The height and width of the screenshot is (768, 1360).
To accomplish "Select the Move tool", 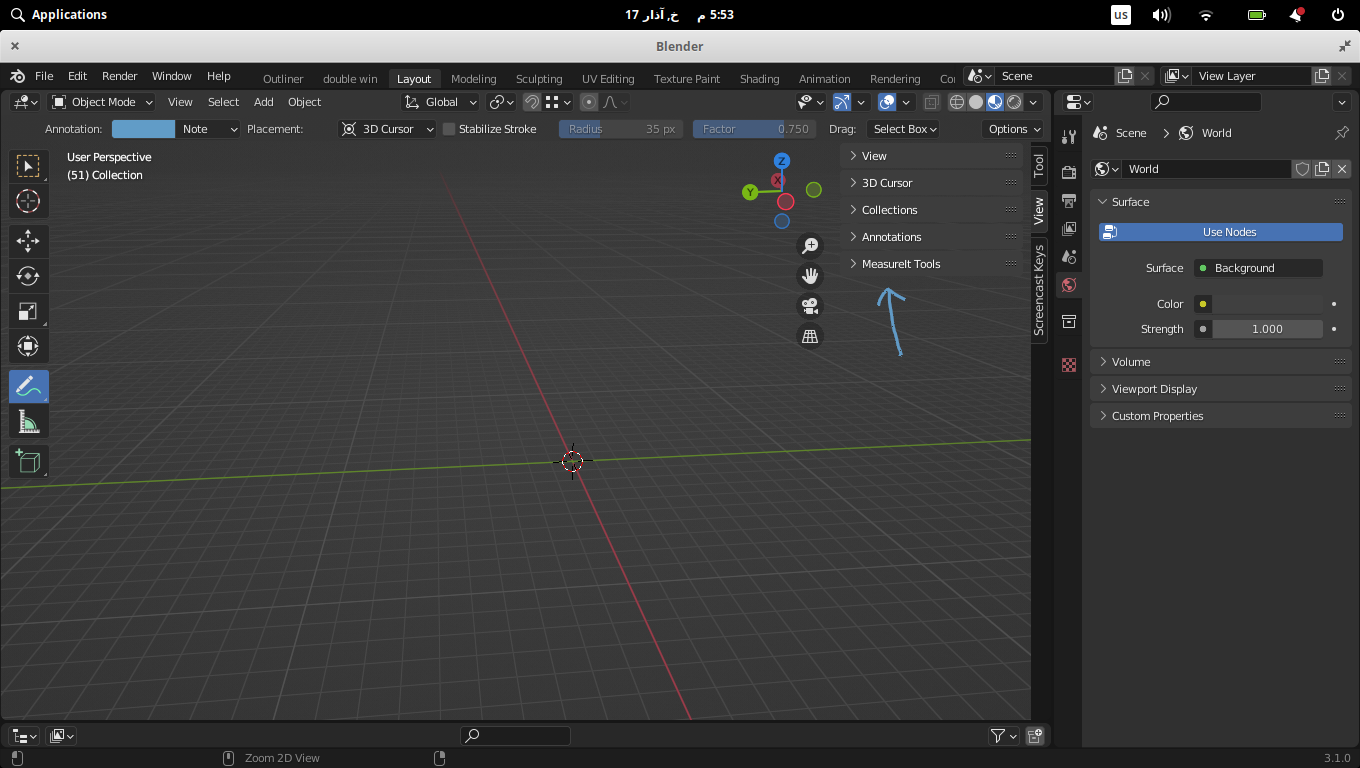I will [28, 241].
